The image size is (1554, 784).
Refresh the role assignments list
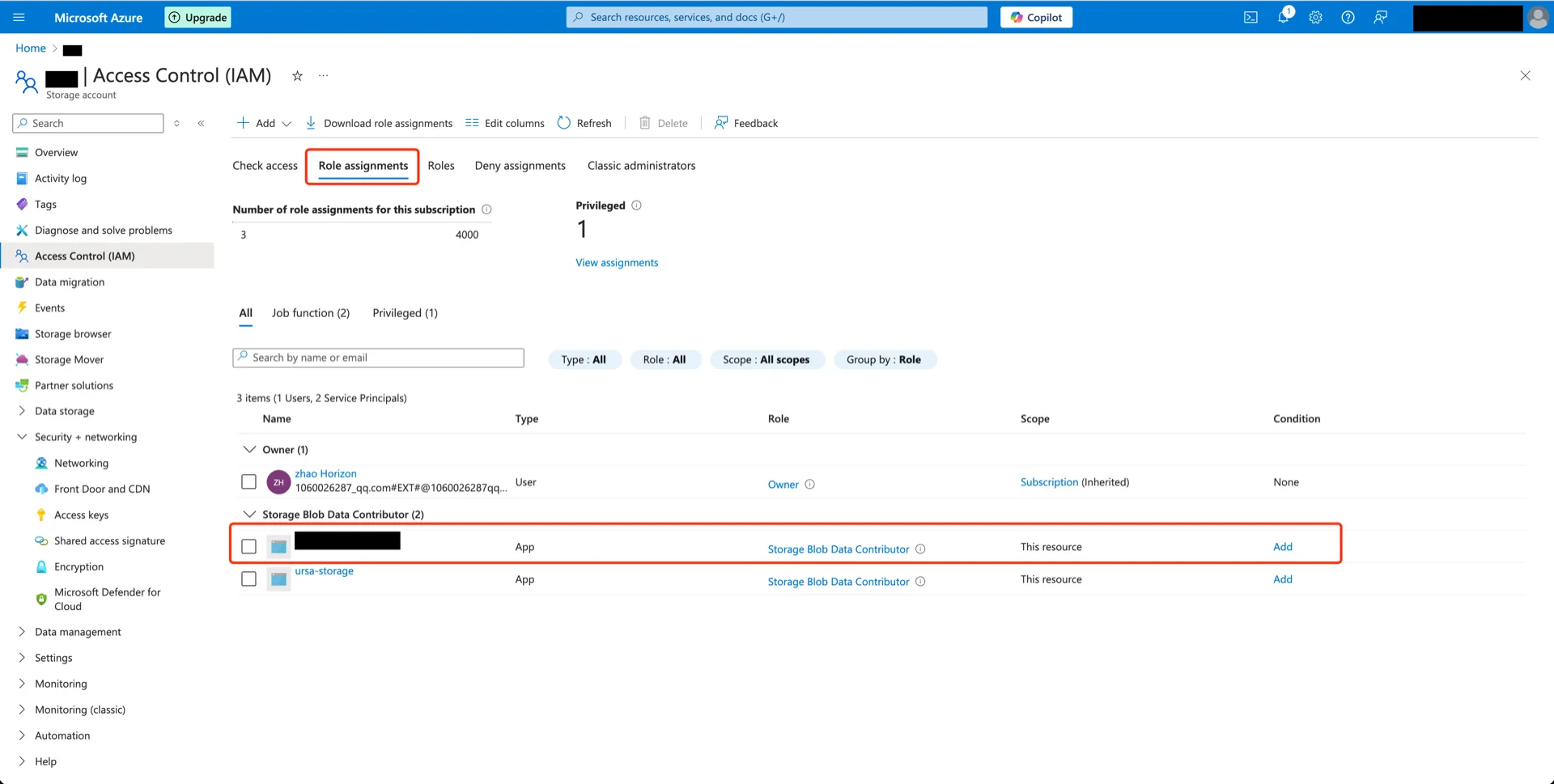point(584,123)
